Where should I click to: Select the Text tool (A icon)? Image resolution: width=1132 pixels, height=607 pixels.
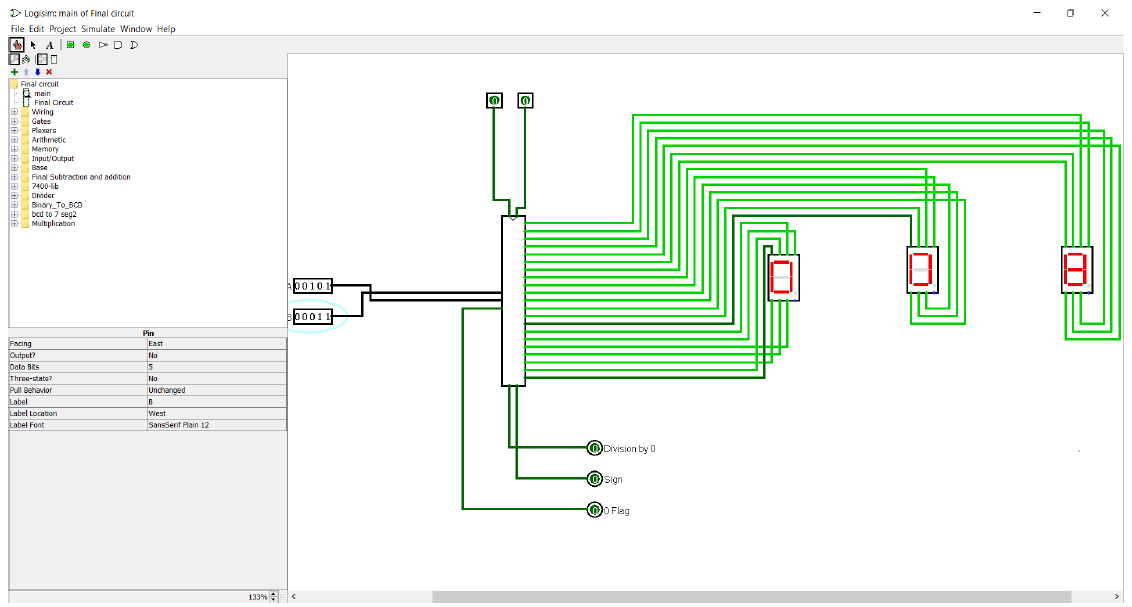click(x=50, y=45)
